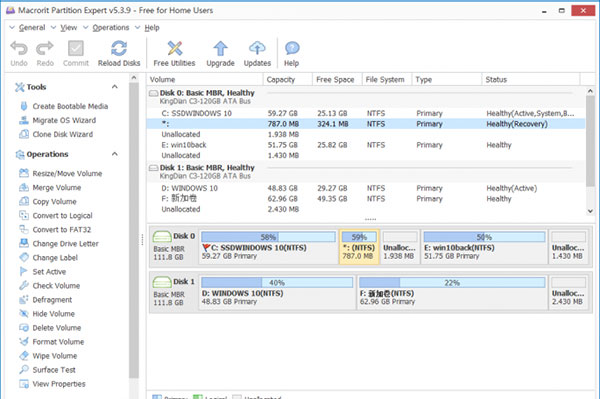Sort by Status column header
Screen dimensions: 600x399
pos(531,80)
